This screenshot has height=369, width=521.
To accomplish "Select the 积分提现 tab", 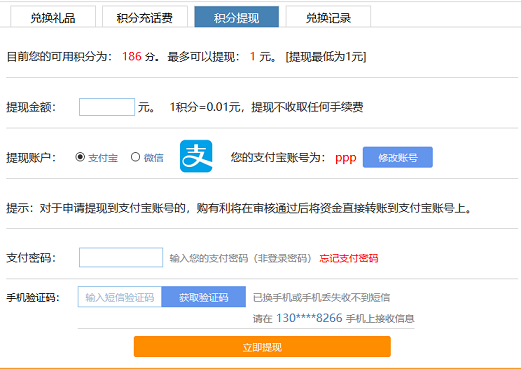I will [237, 17].
